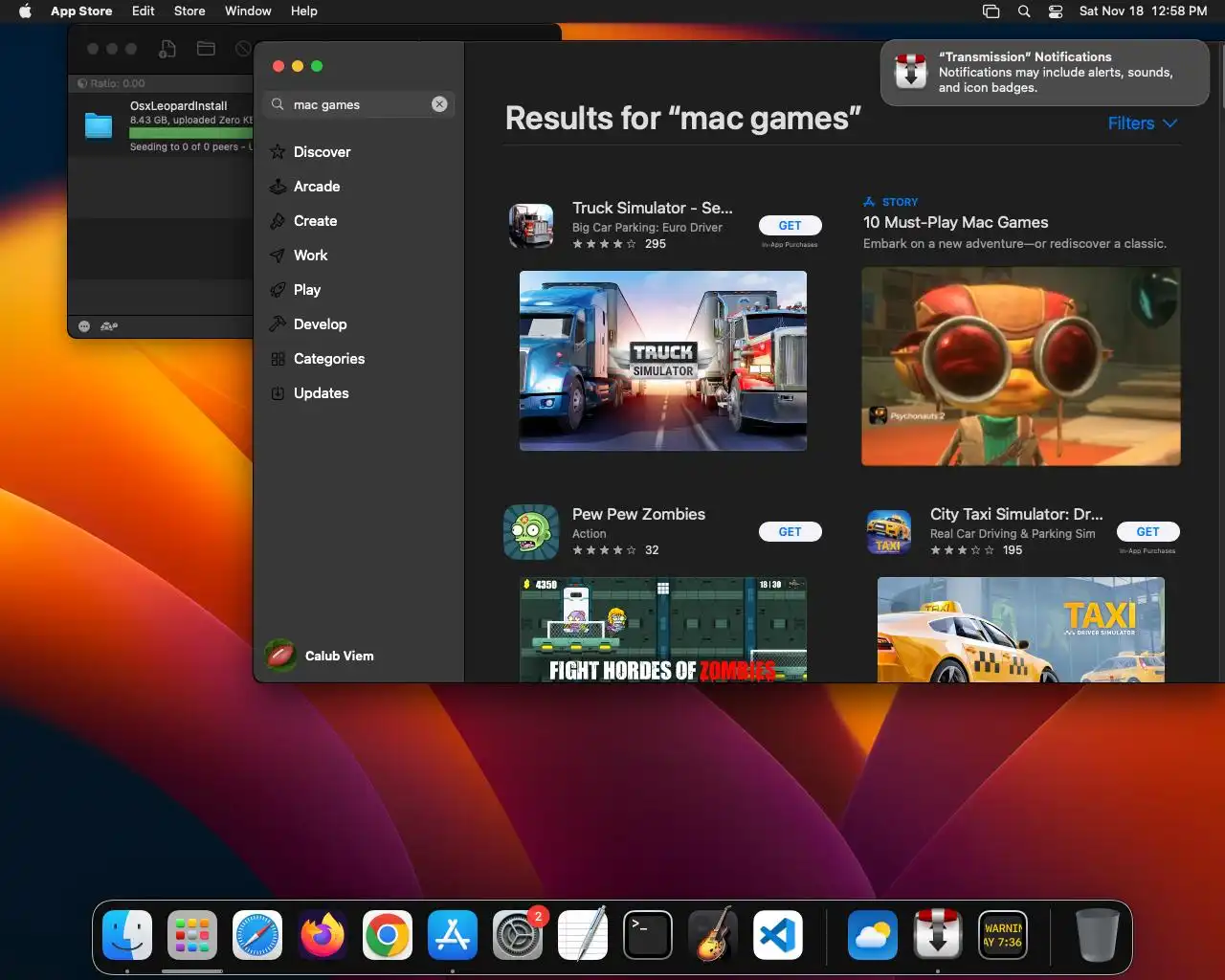Open Calub Viem account profile
Screen dimensions: 1225x980
320,656
